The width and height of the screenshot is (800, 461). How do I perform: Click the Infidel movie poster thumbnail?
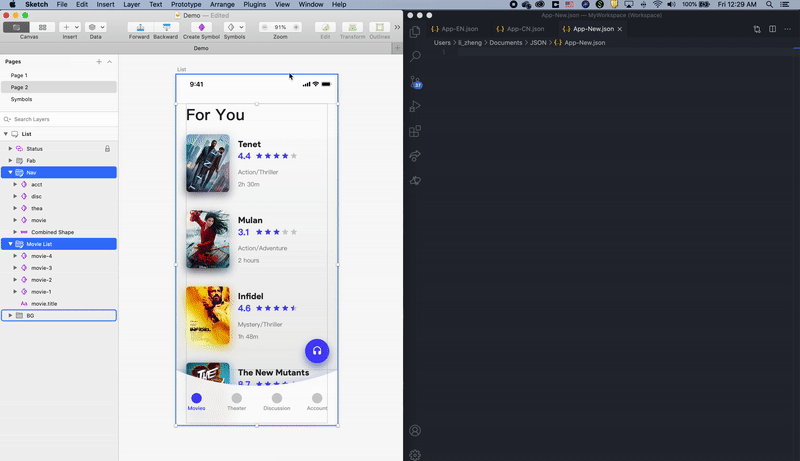click(x=208, y=316)
